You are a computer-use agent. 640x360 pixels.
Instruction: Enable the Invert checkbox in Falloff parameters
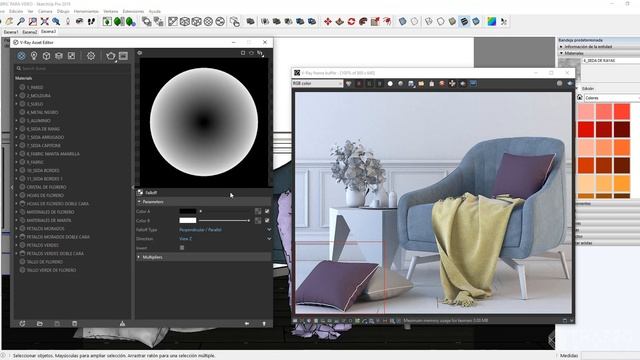[182, 248]
